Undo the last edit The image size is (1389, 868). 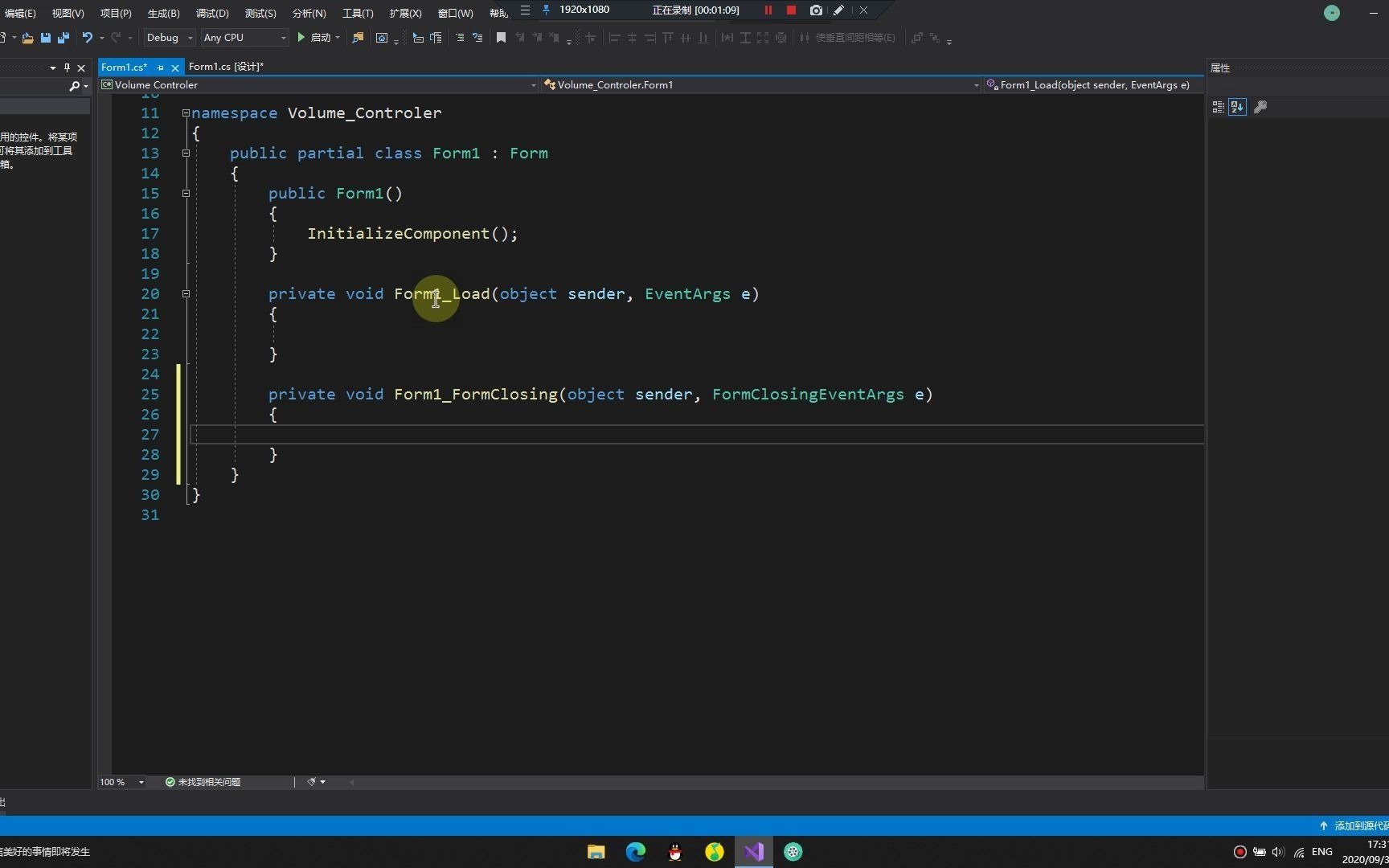click(x=87, y=38)
